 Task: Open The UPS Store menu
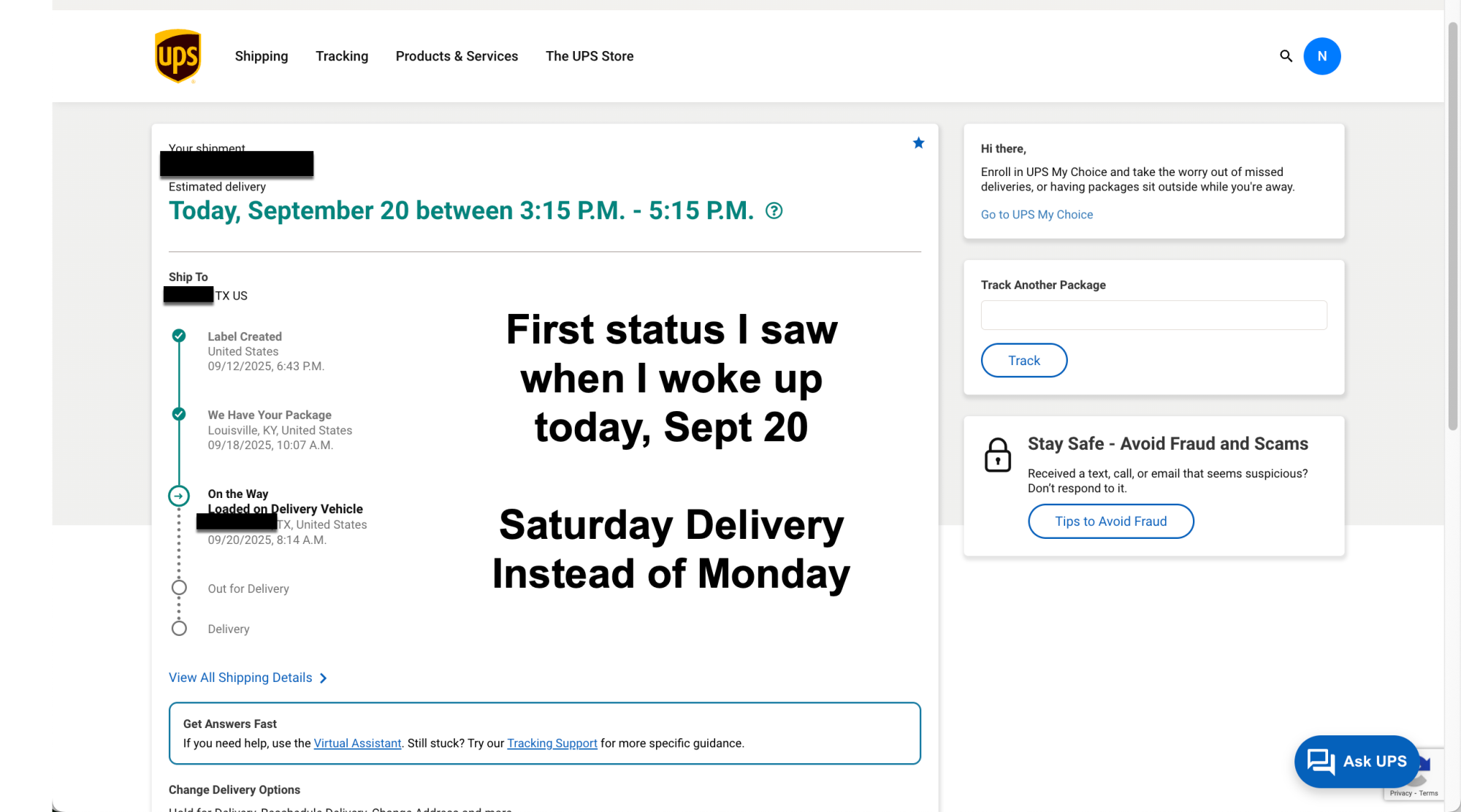click(x=590, y=56)
